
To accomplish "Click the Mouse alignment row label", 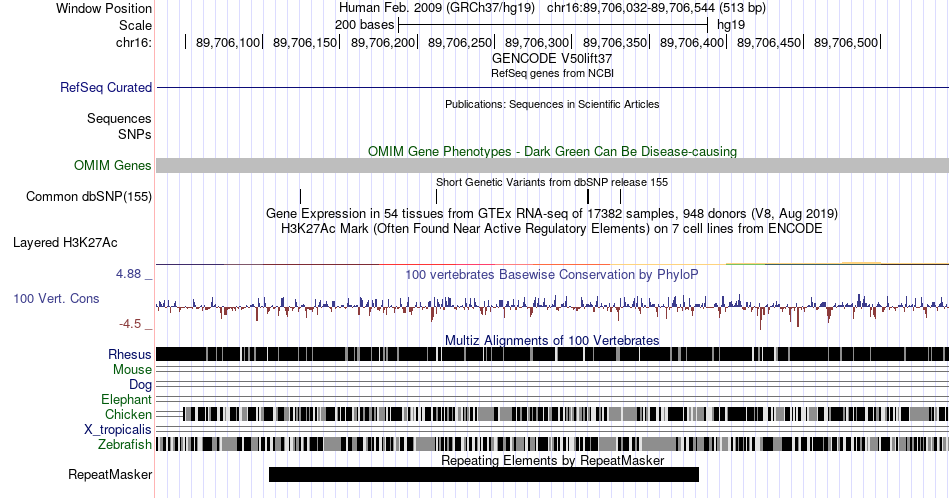I will click(x=132, y=370).
